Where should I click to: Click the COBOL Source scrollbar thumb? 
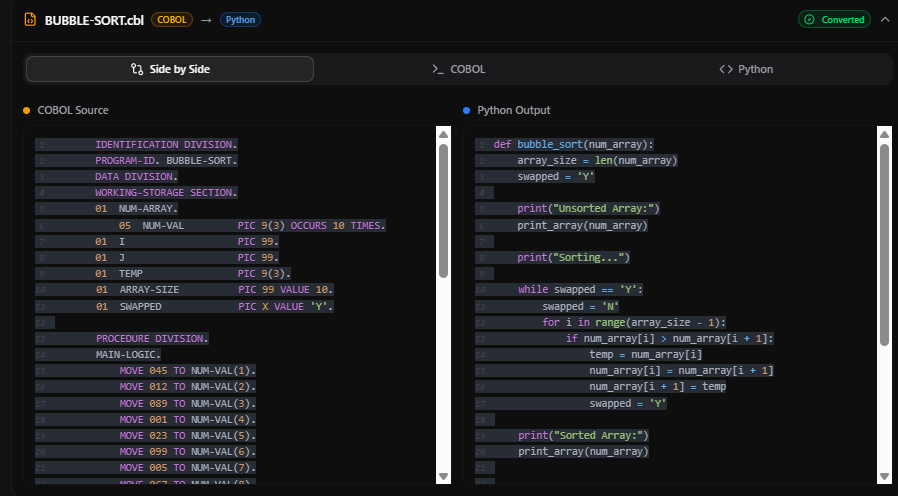tap(443, 211)
